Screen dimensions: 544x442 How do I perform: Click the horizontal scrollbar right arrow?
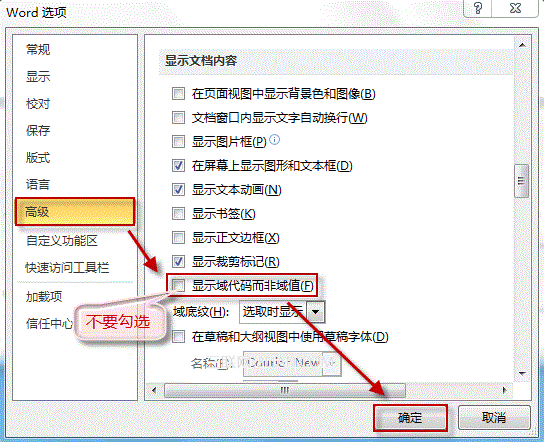point(505,390)
